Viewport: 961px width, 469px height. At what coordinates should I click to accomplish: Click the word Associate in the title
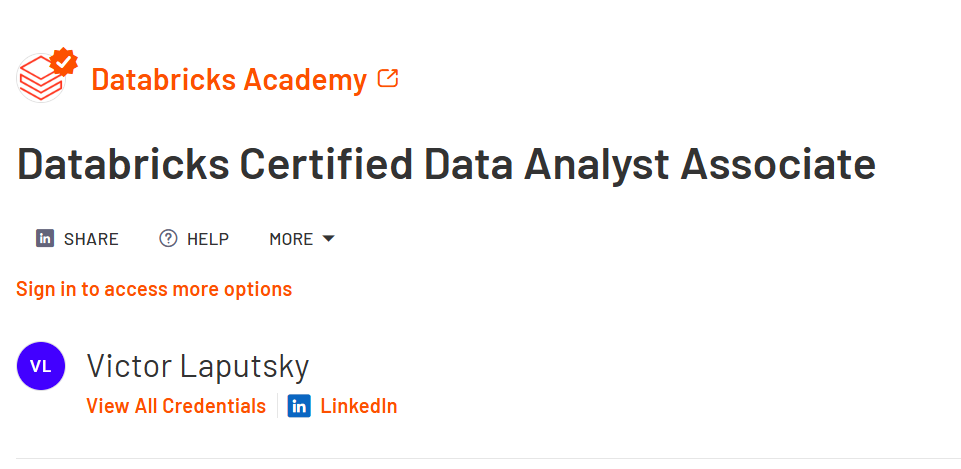tap(778, 163)
